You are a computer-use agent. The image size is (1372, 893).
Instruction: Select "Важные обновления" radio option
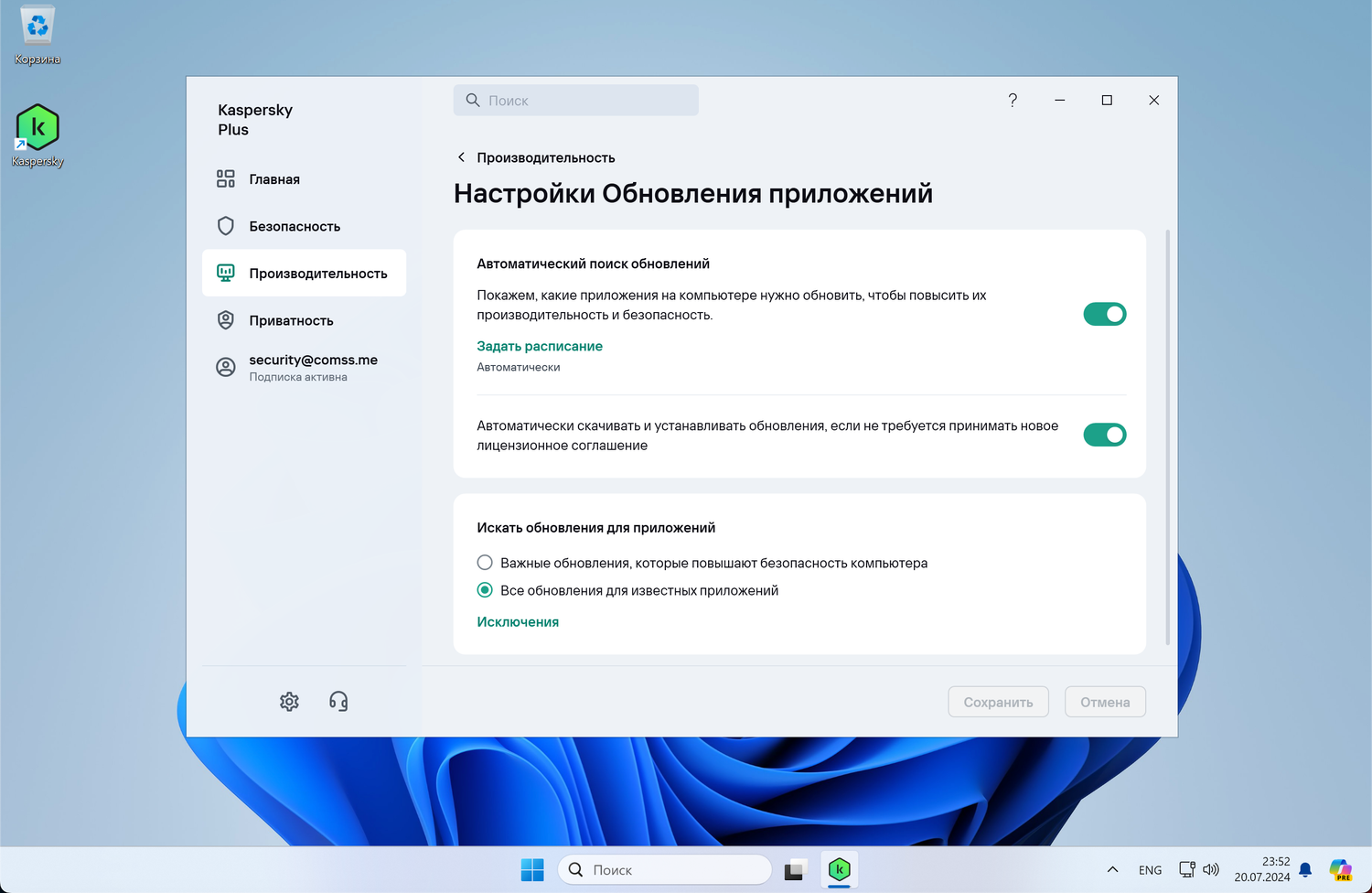pyautogui.click(x=485, y=563)
